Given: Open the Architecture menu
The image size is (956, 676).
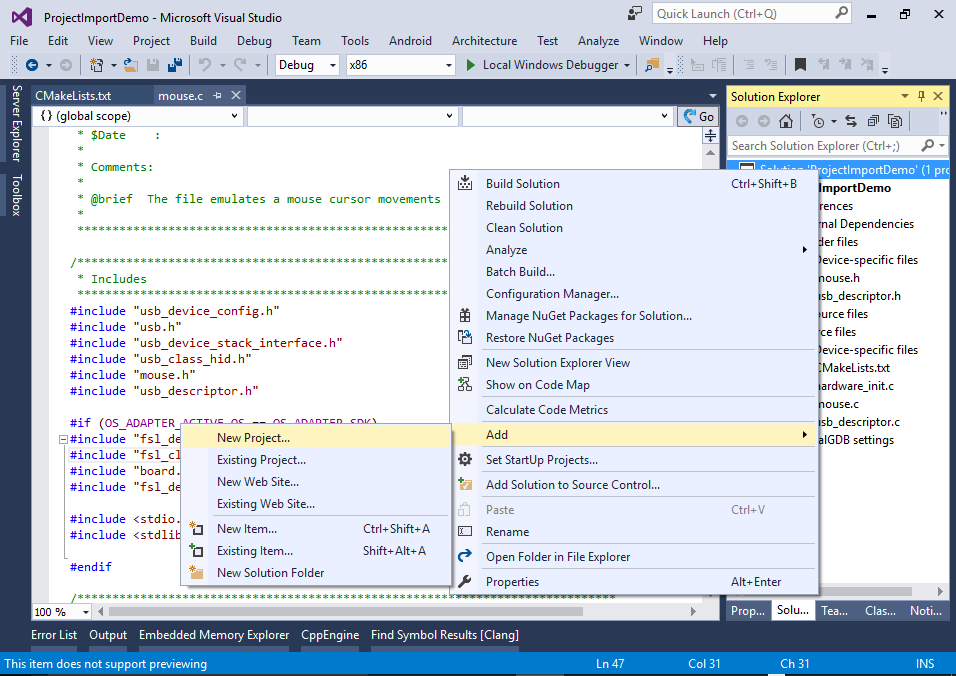Looking at the screenshot, I should click(x=484, y=41).
